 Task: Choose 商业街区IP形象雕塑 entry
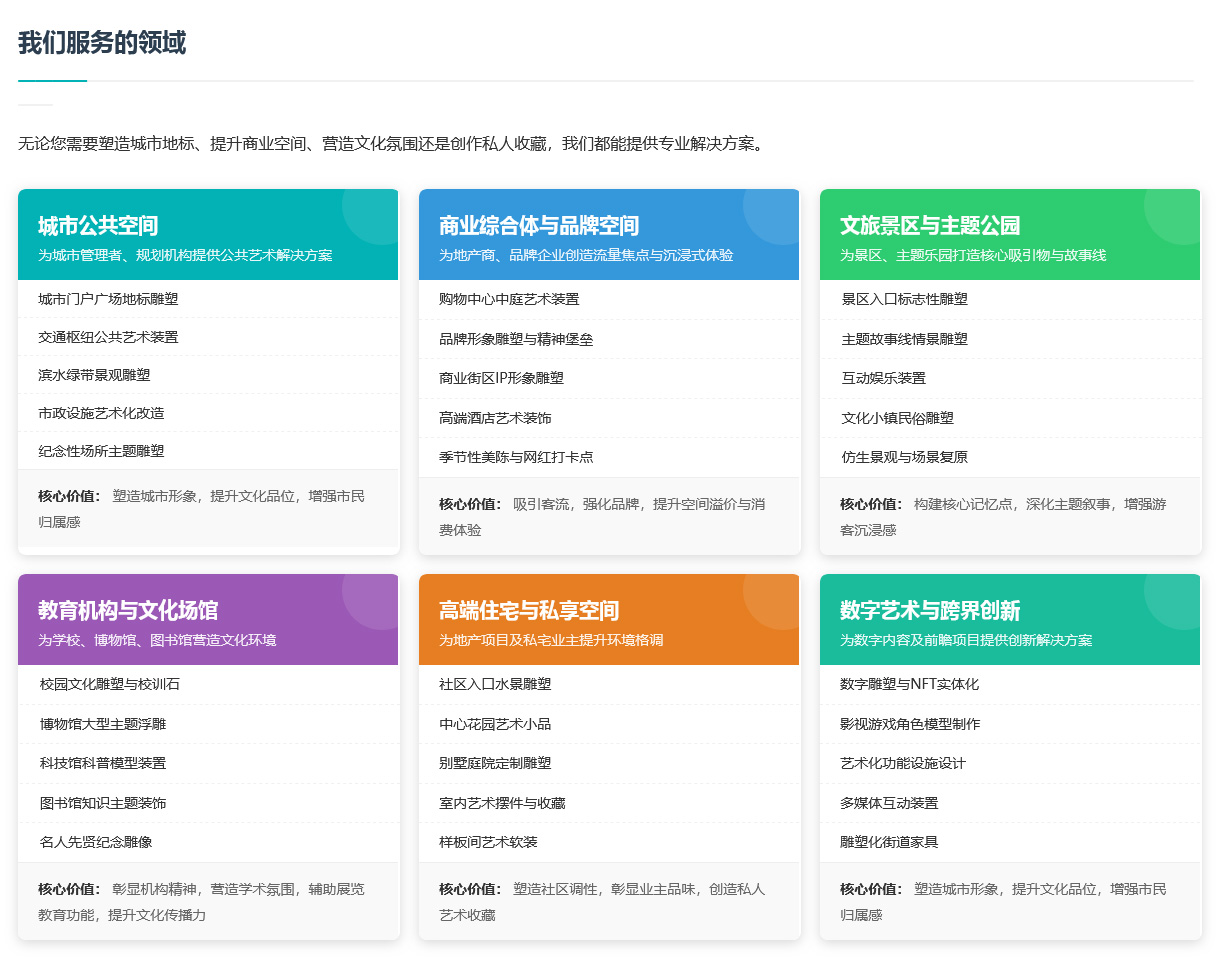tap(501, 378)
